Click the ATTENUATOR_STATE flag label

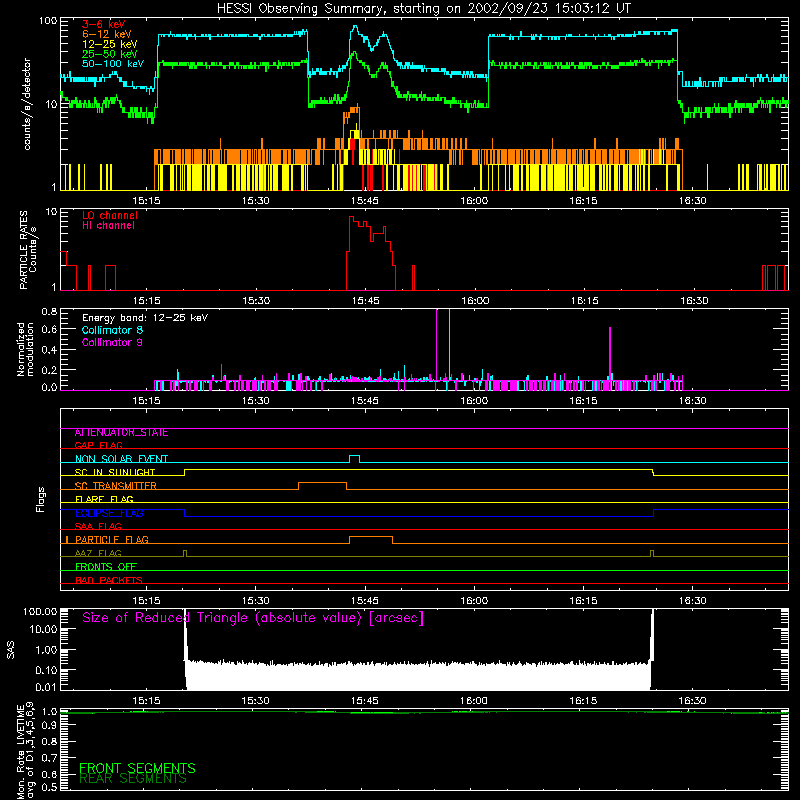click(x=121, y=433)
